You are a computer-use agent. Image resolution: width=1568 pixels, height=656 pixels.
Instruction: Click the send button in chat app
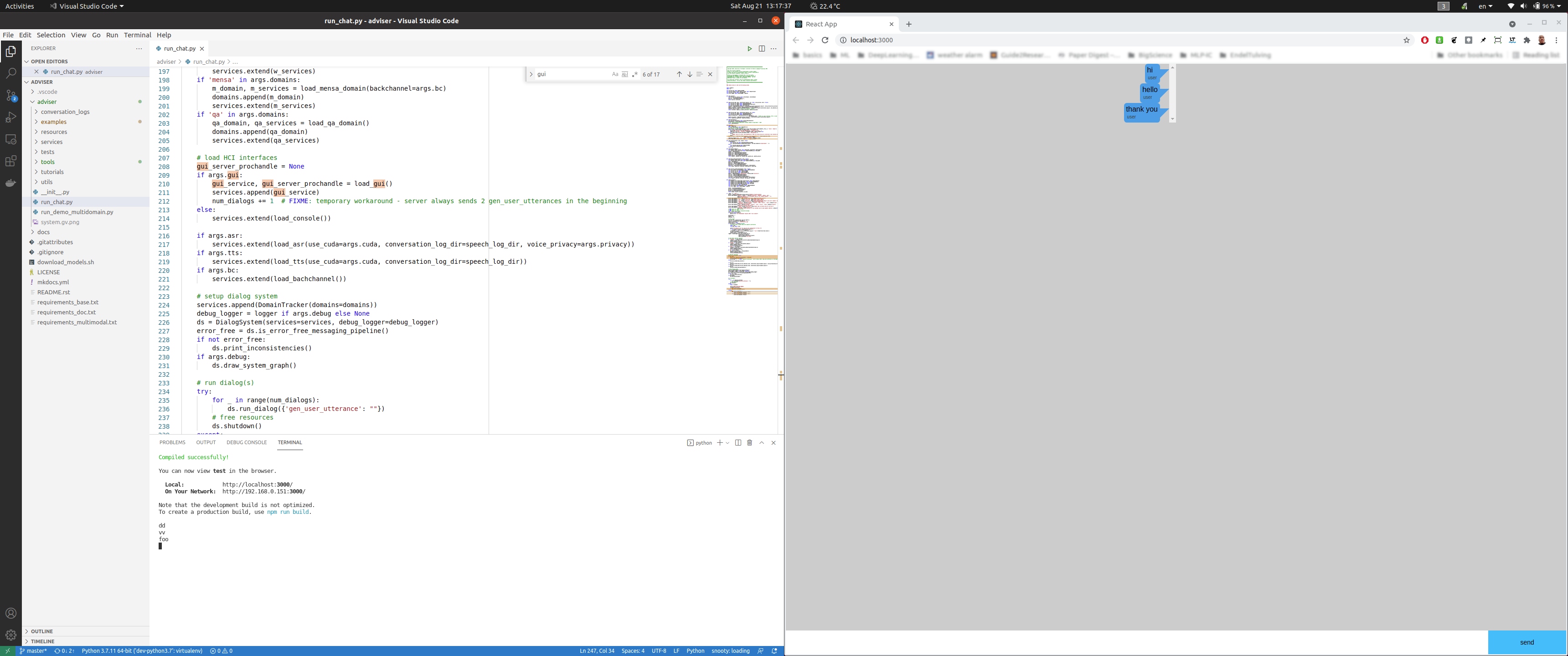[1527, 642]
